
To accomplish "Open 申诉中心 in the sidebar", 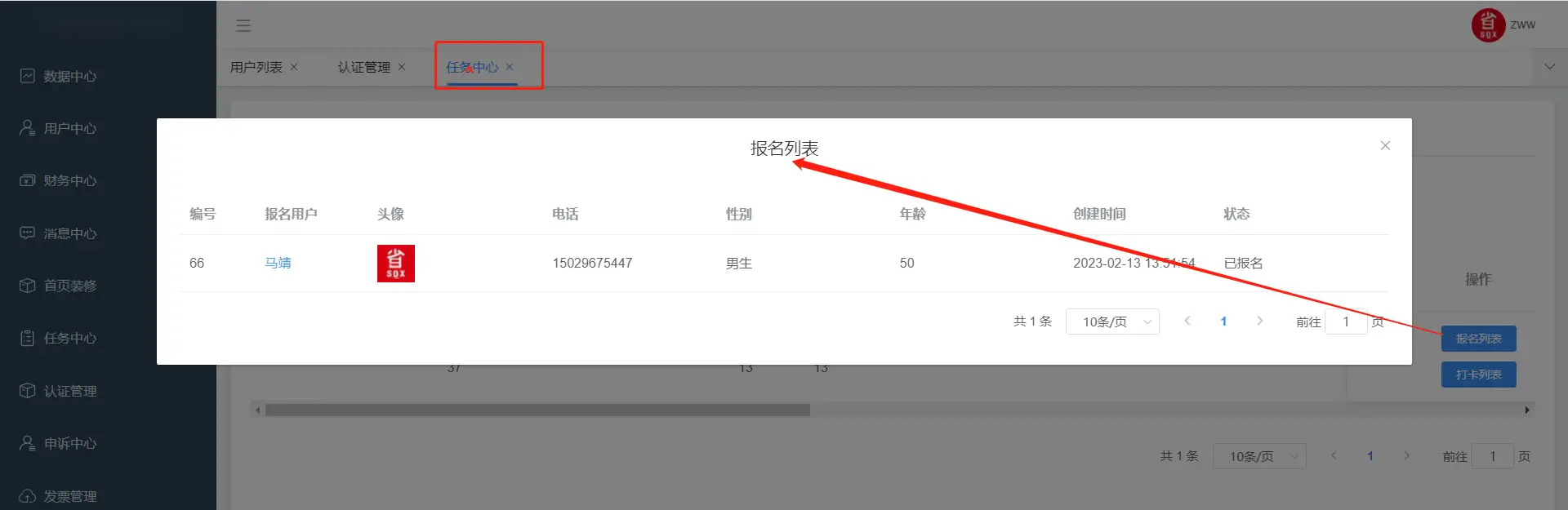I will pos(69,444).
